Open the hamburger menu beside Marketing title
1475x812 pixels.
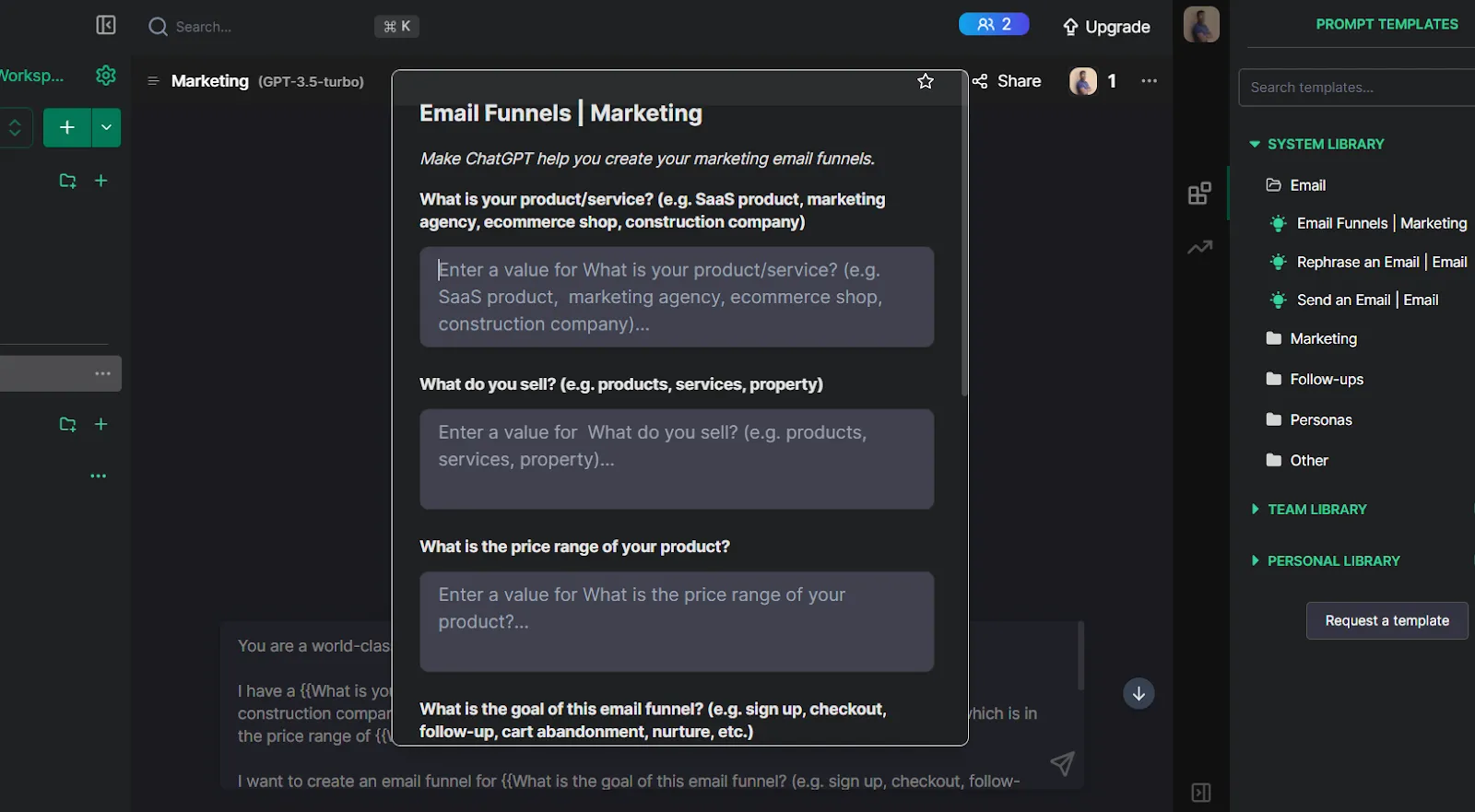[x=152, y=81]
